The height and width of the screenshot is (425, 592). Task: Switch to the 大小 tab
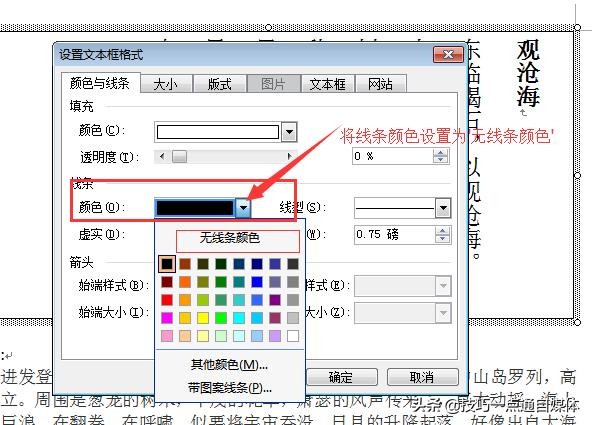166,84
